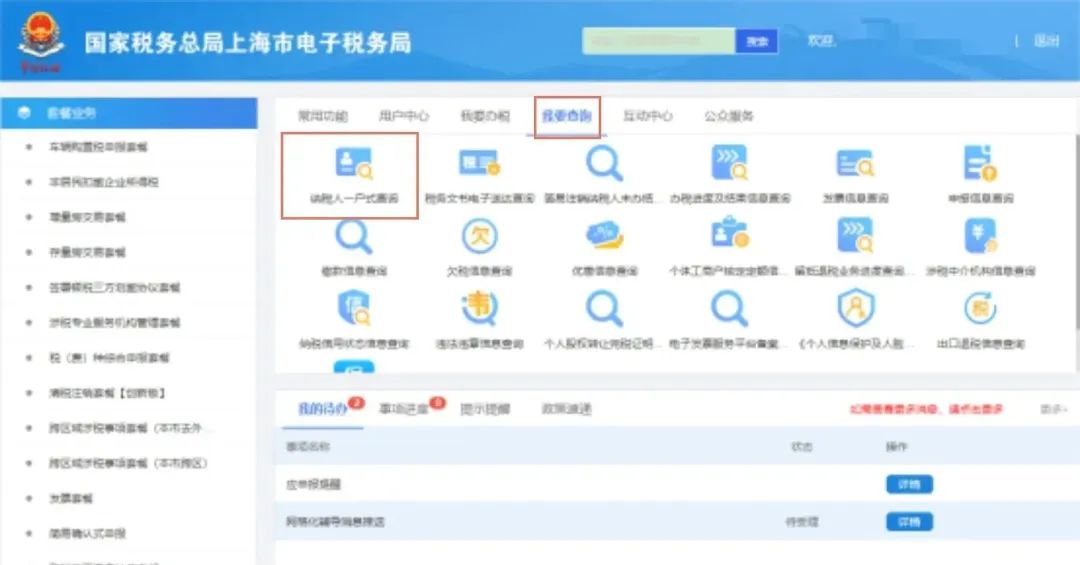Viewport: 1080px width, 565px height.
Task: Open the 优惠信息查询 icon
Action: (604, 236)
